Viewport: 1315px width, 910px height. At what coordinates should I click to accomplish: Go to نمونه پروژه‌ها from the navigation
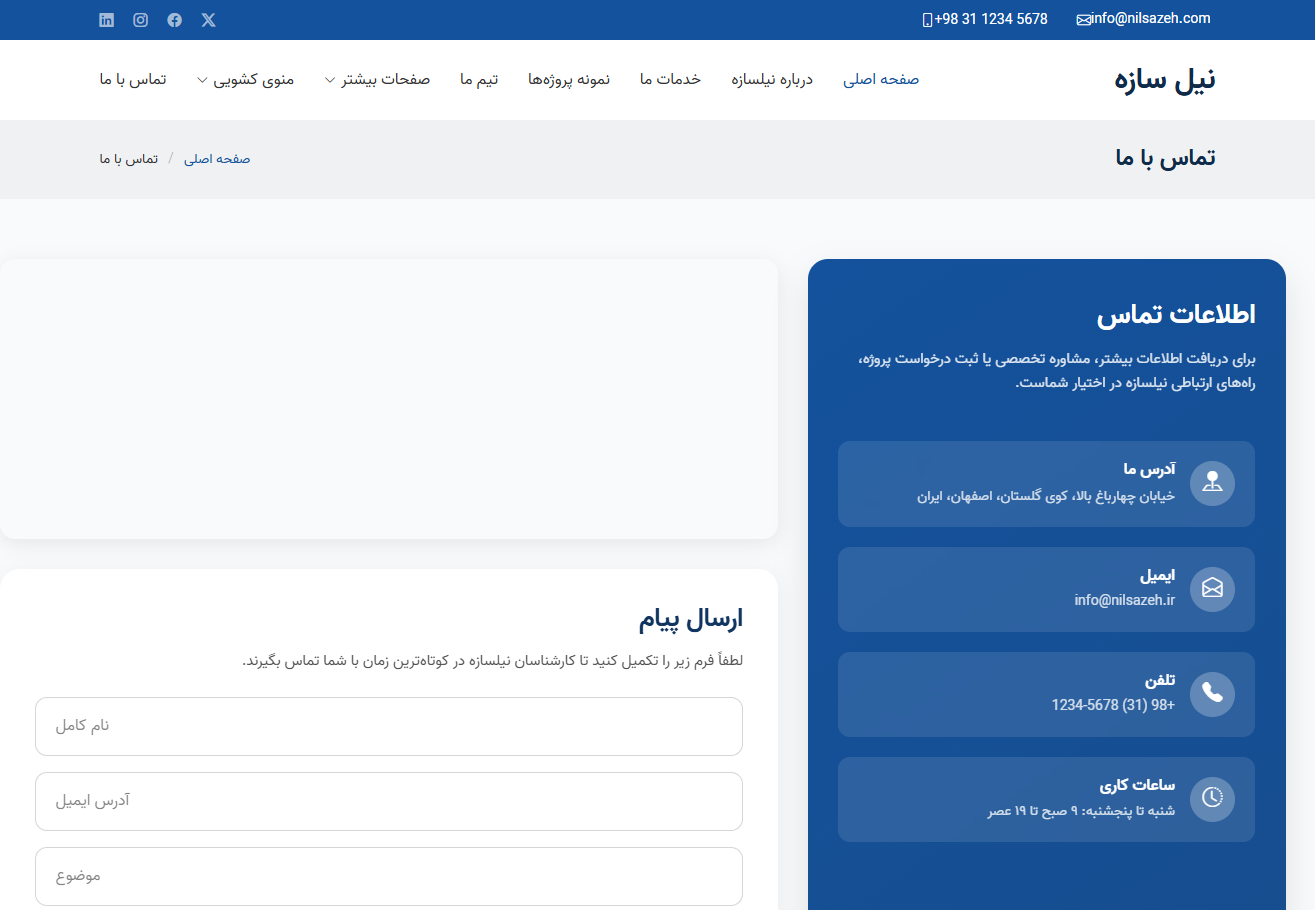tap(568, 79)
